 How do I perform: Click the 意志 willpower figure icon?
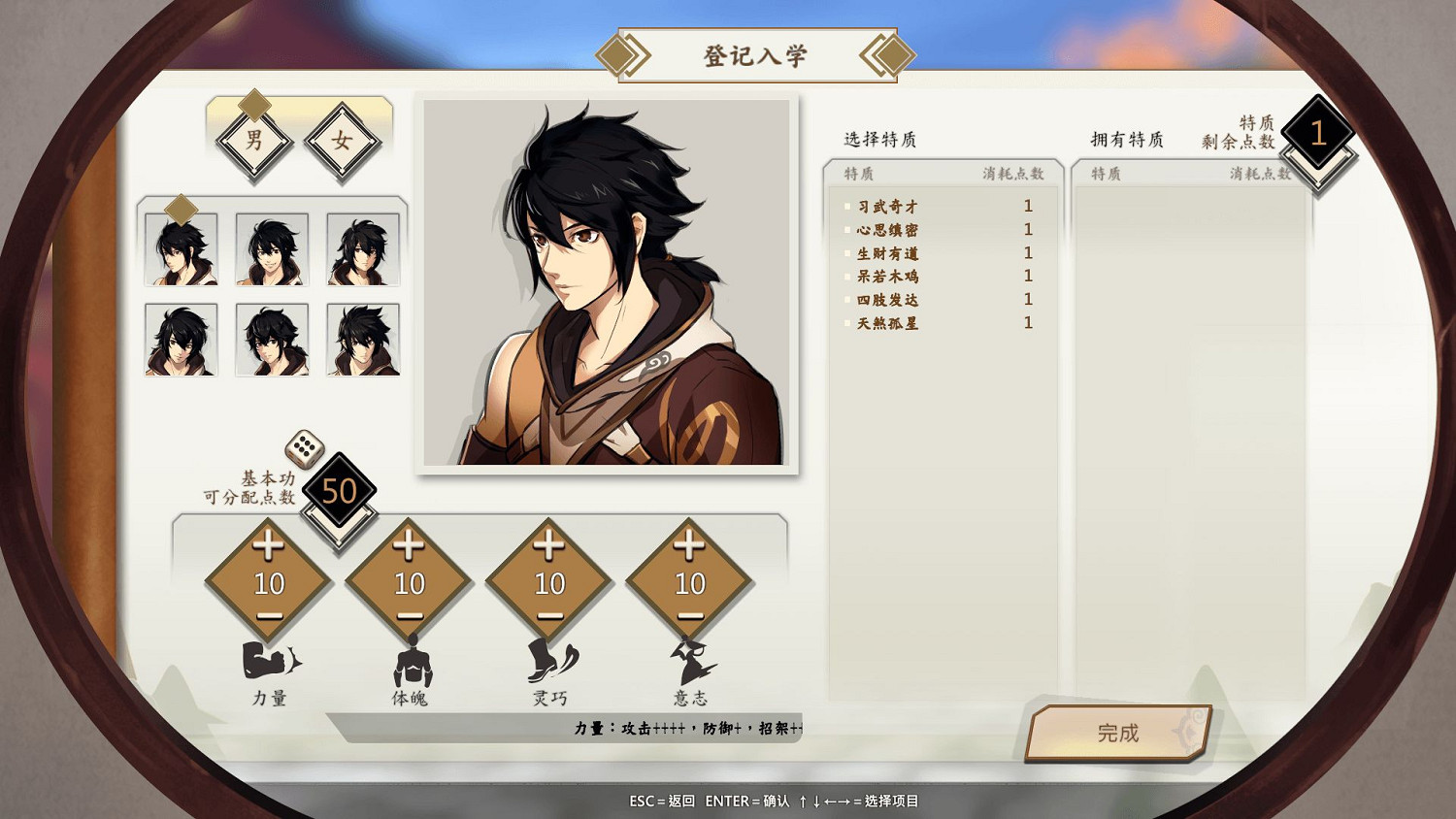pos(692,662)
